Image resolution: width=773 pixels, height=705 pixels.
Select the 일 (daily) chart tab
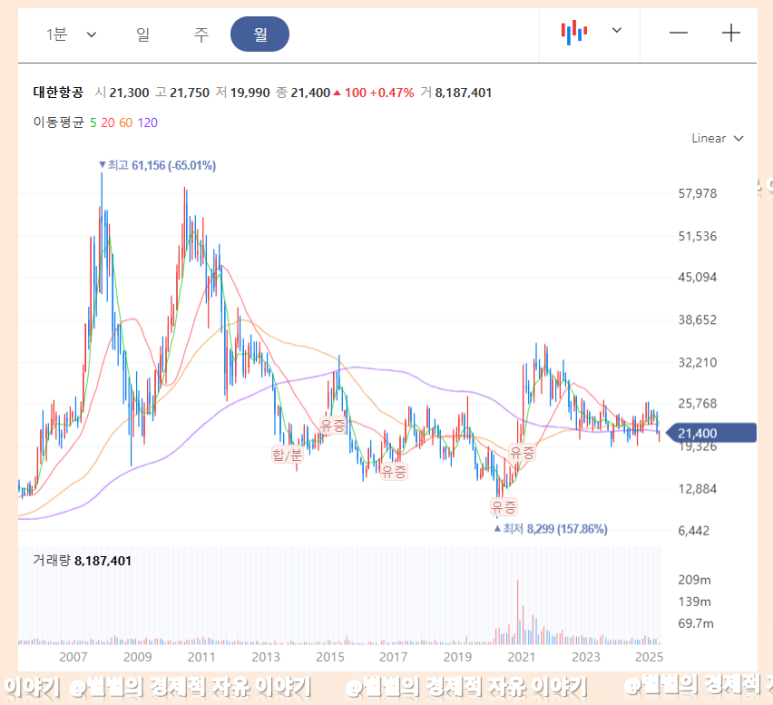[142, 34]
